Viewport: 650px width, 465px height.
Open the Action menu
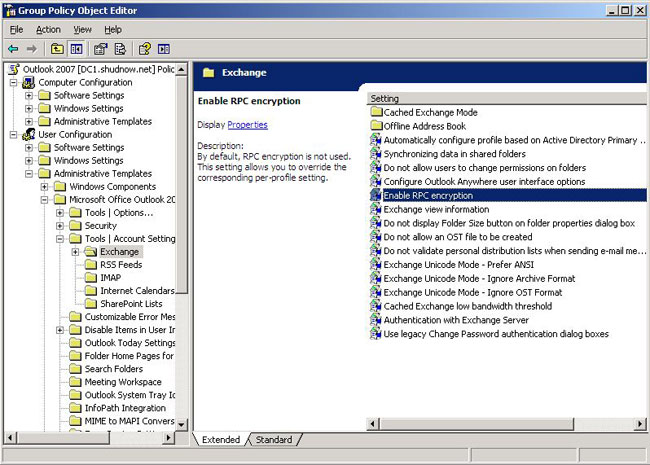(x=48, y=30)
